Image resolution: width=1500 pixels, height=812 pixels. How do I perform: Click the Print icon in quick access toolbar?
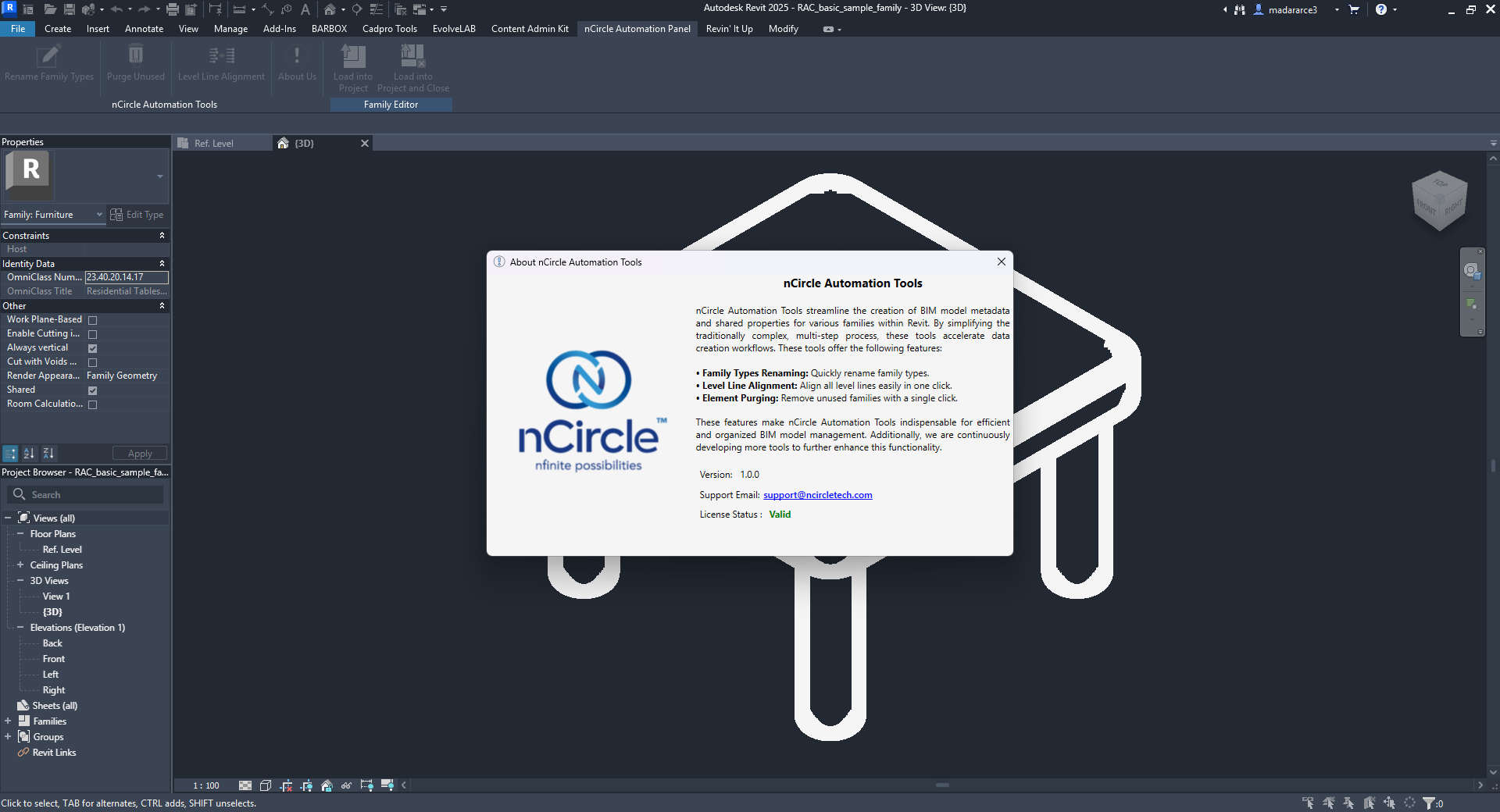point(173,9)
